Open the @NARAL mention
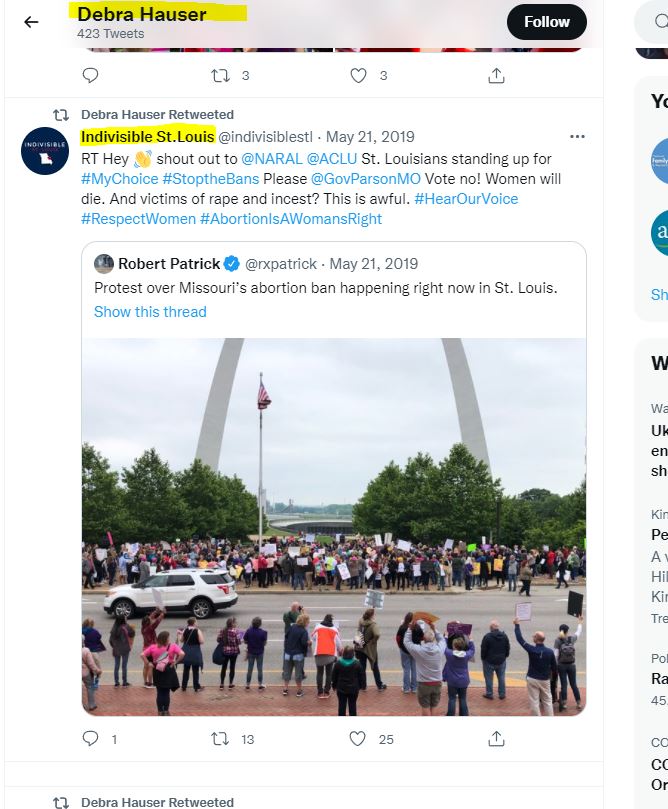 click(x=272, y=159)
